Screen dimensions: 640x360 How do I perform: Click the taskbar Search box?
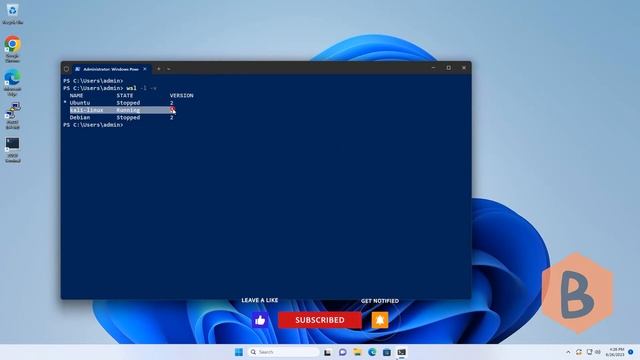(x=283, y=352)
